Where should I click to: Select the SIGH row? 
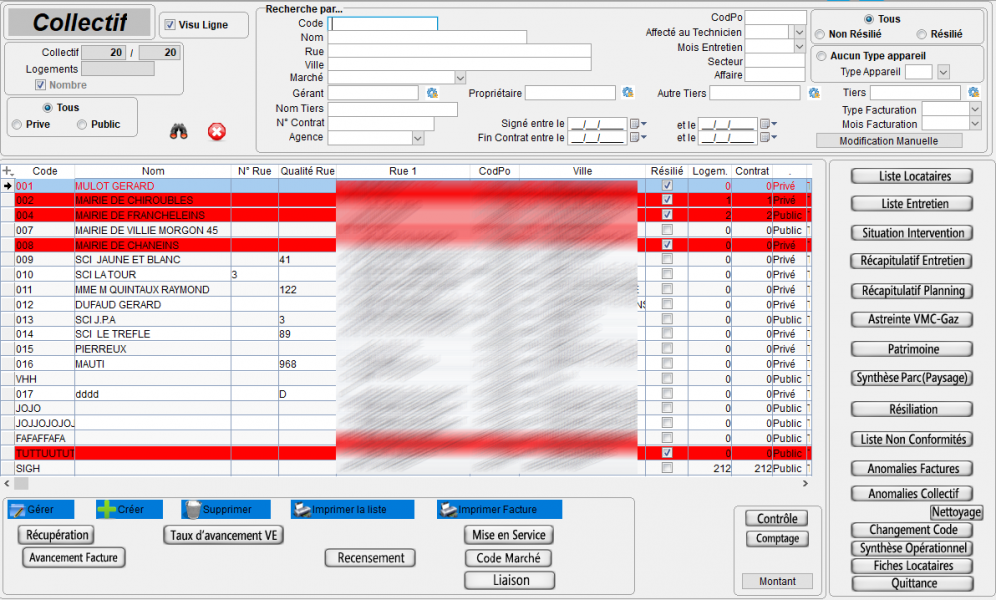click(x=407, y=468)
